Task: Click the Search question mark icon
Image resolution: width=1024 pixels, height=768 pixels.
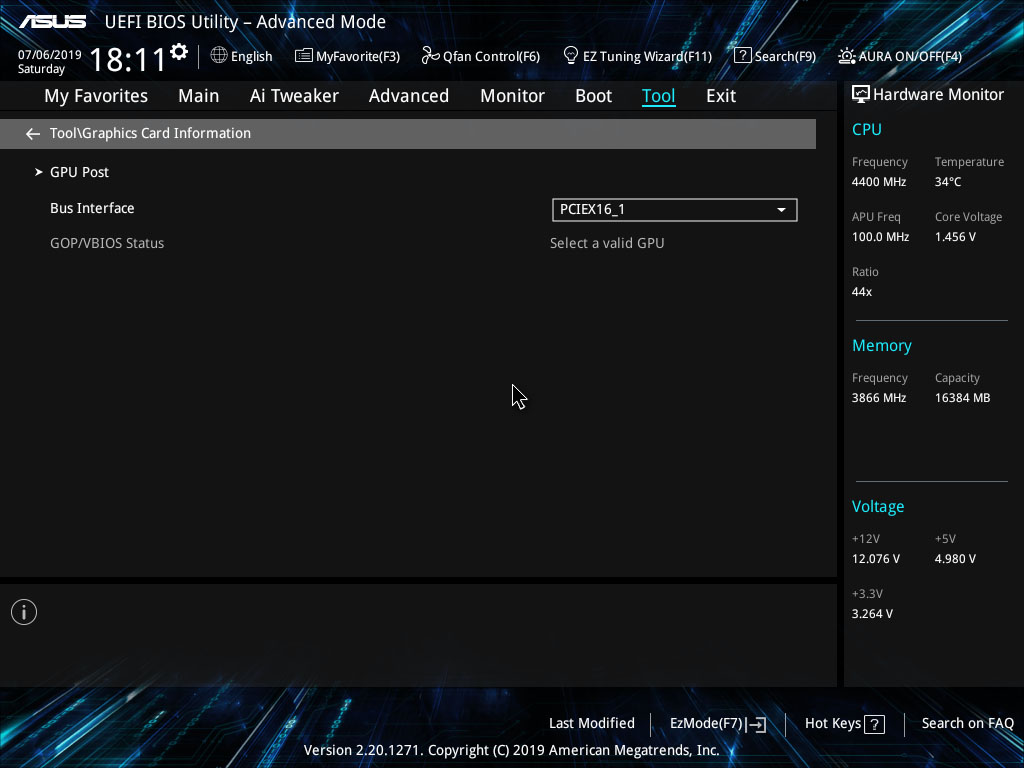Action: point(743,56)
